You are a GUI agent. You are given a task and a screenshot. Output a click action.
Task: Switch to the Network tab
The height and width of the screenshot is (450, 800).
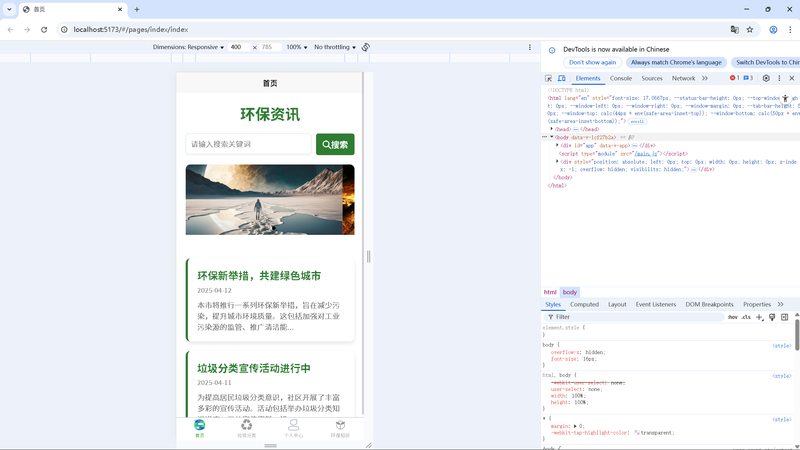[x=683, y=78]
